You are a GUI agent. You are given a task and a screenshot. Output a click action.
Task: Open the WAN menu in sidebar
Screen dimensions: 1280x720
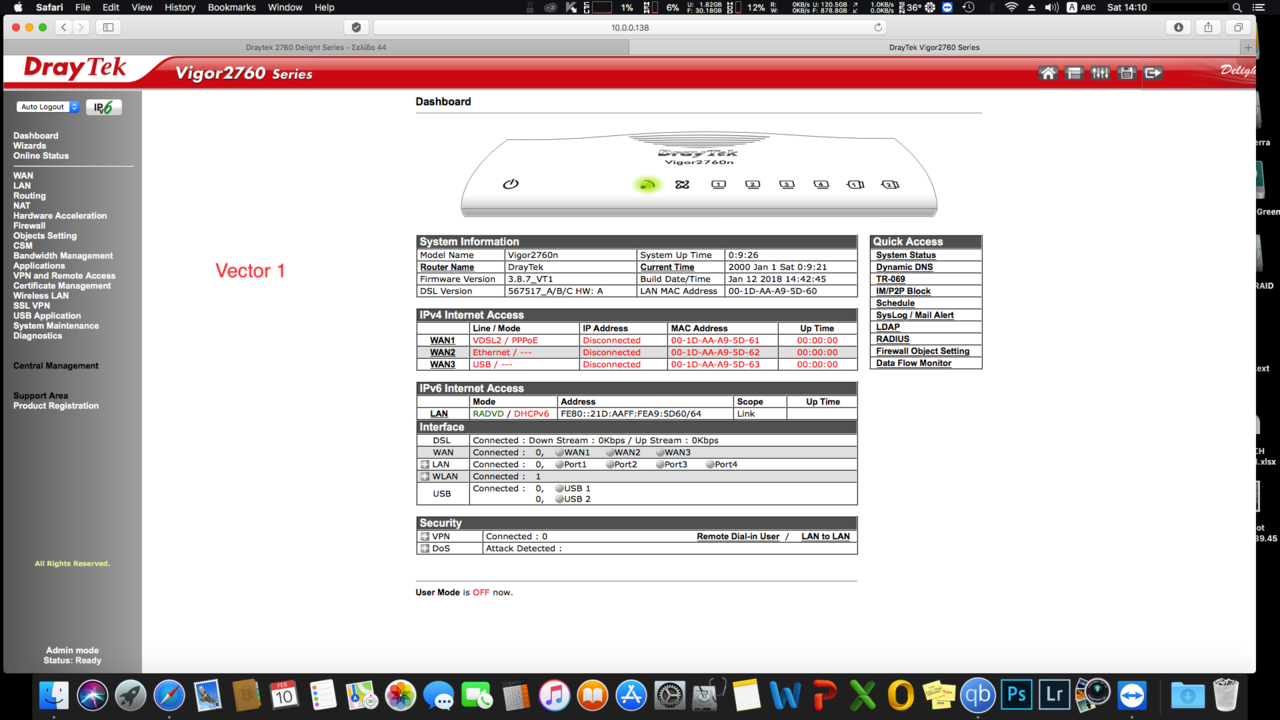pyautogui.click(x=23, y=176)
